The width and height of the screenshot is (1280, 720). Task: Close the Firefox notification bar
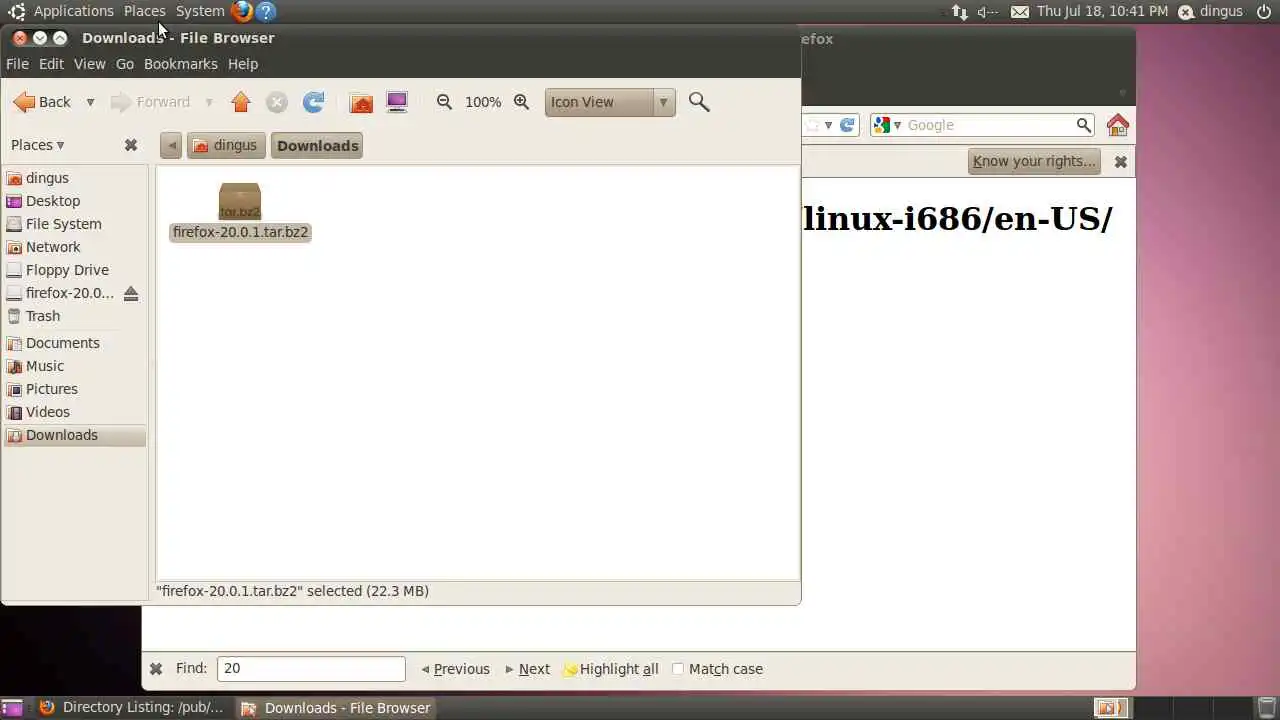(x=1121, y=161)
